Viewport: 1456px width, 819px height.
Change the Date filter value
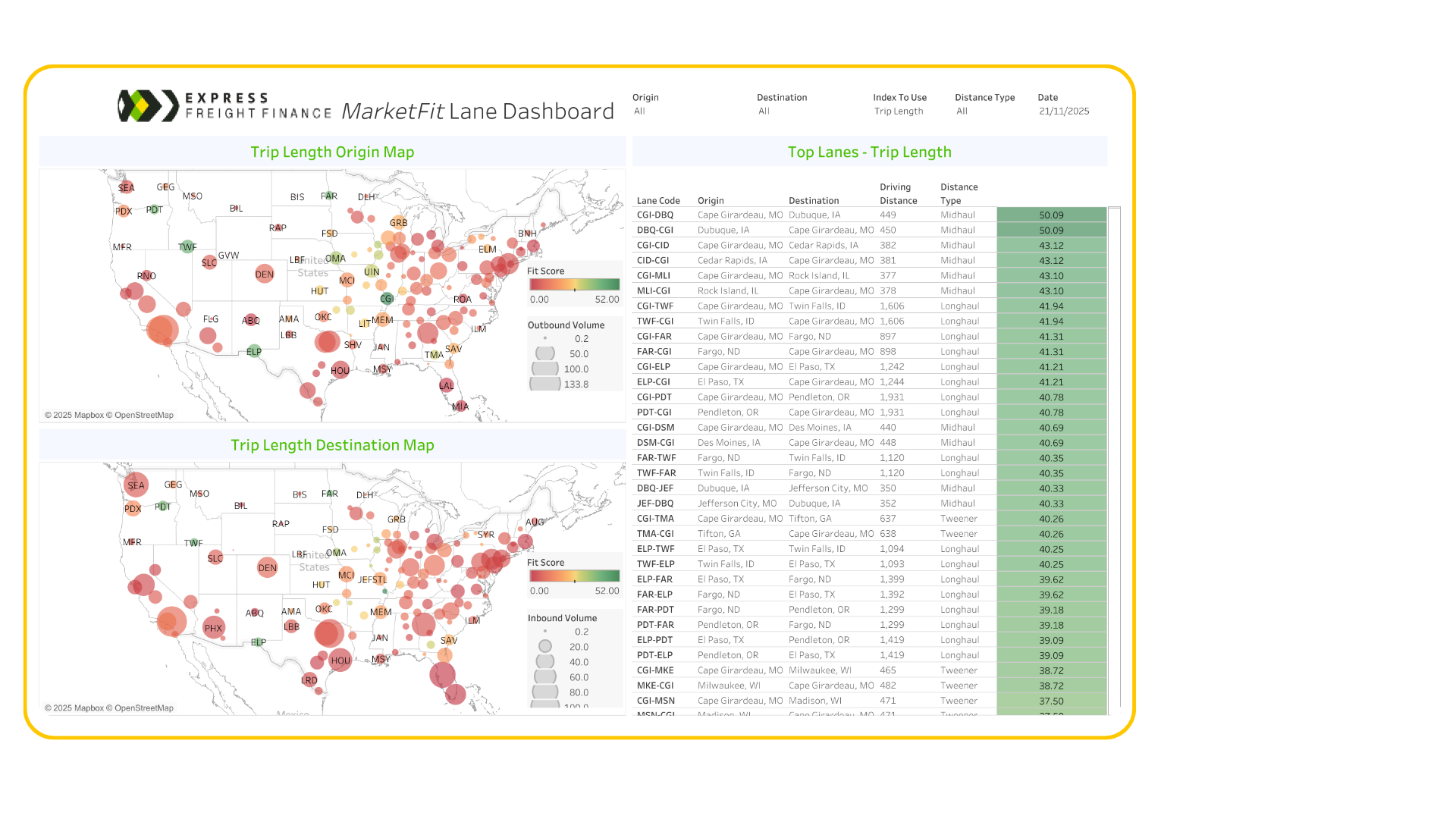(1063, 111)
